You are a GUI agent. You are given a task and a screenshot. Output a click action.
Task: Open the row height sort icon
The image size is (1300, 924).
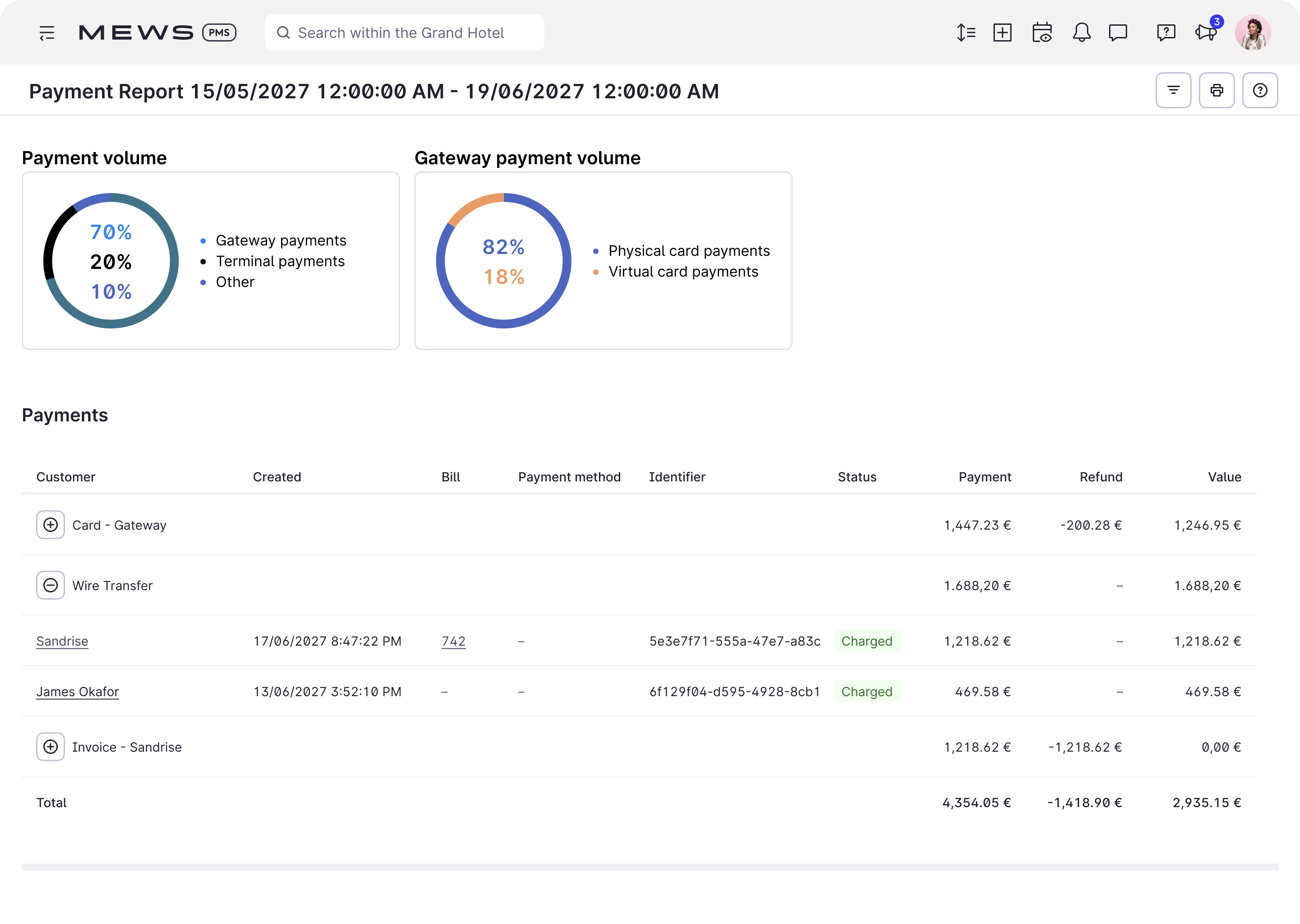click(x=966, y=32)
